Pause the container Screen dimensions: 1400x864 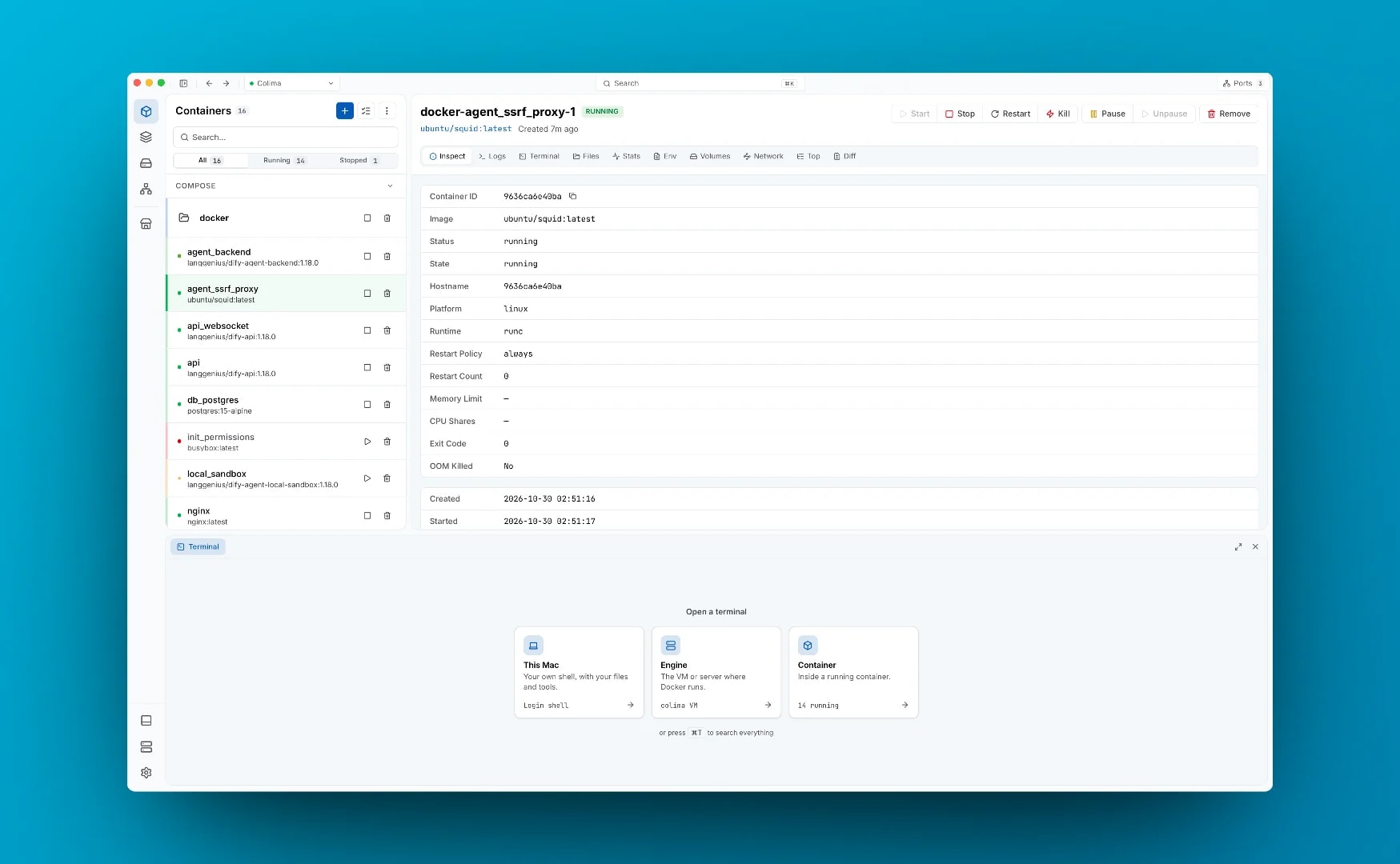(x=1108, y=114)
